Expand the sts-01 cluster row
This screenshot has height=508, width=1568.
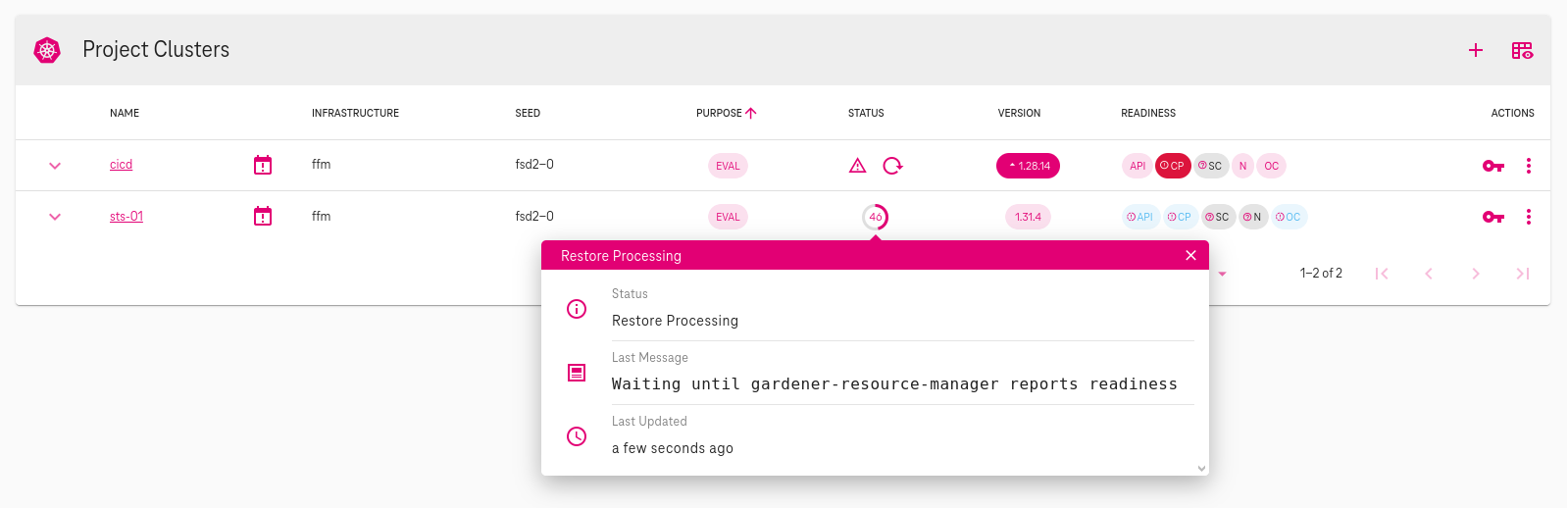[x=55, y=217]
